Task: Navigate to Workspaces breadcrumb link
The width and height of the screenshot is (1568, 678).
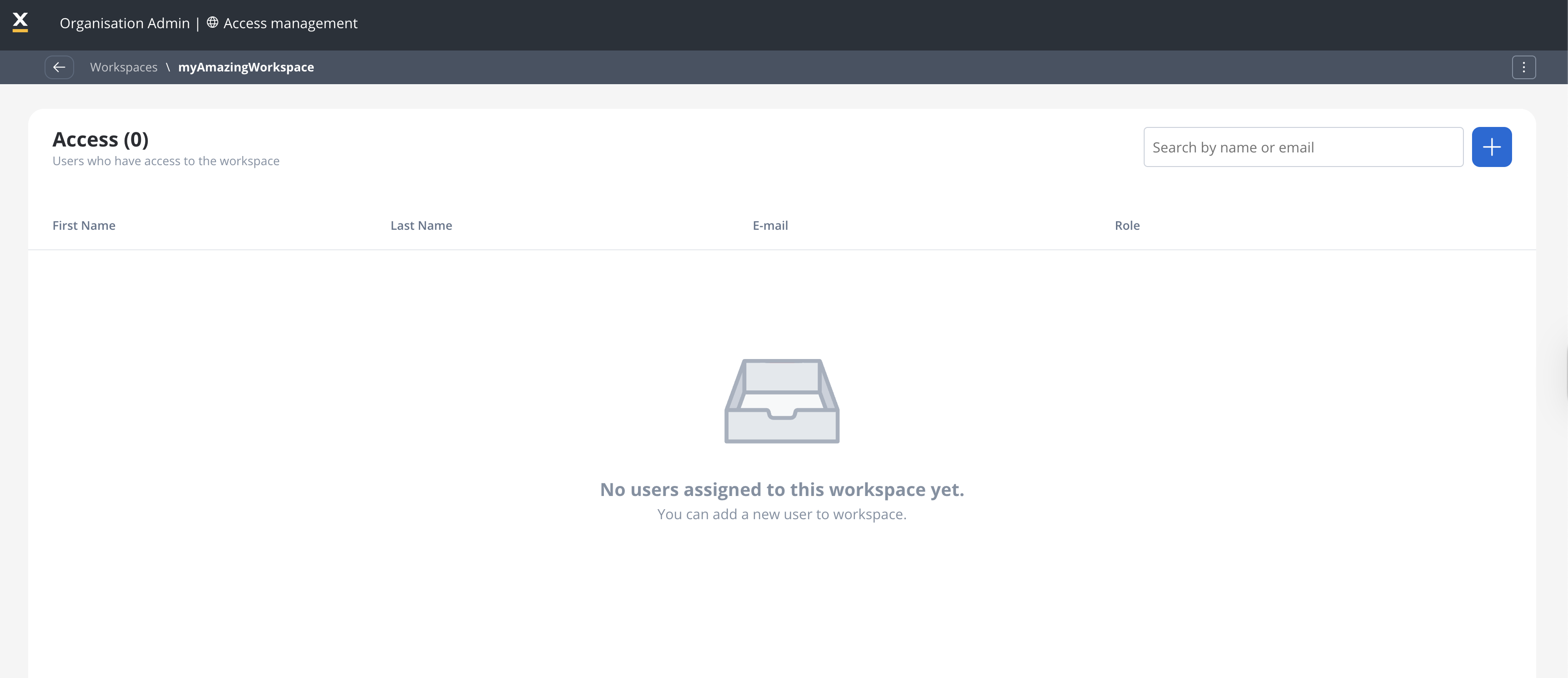Action: click(x=124, y=67)
